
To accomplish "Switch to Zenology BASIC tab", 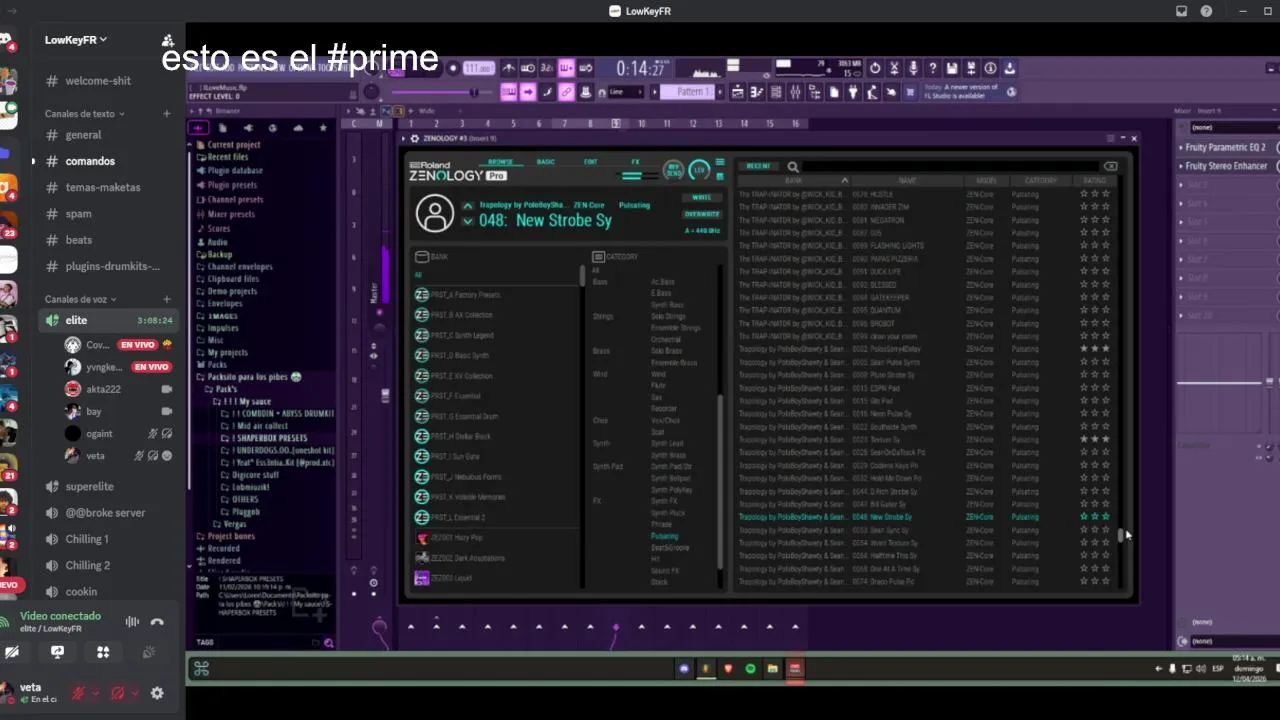I will [x=545, y=162].
